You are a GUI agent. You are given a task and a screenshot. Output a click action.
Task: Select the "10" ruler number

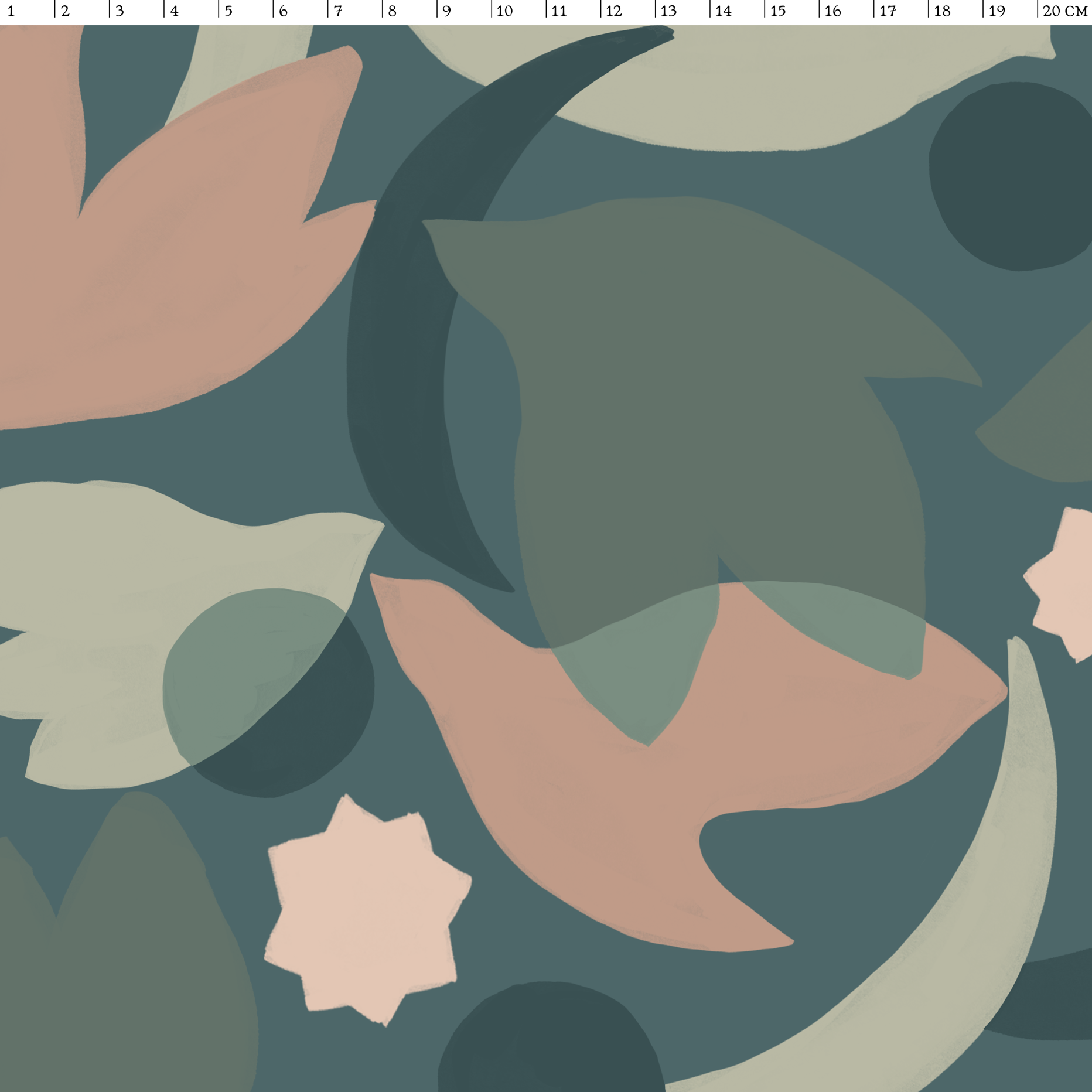tap(504, 11)
